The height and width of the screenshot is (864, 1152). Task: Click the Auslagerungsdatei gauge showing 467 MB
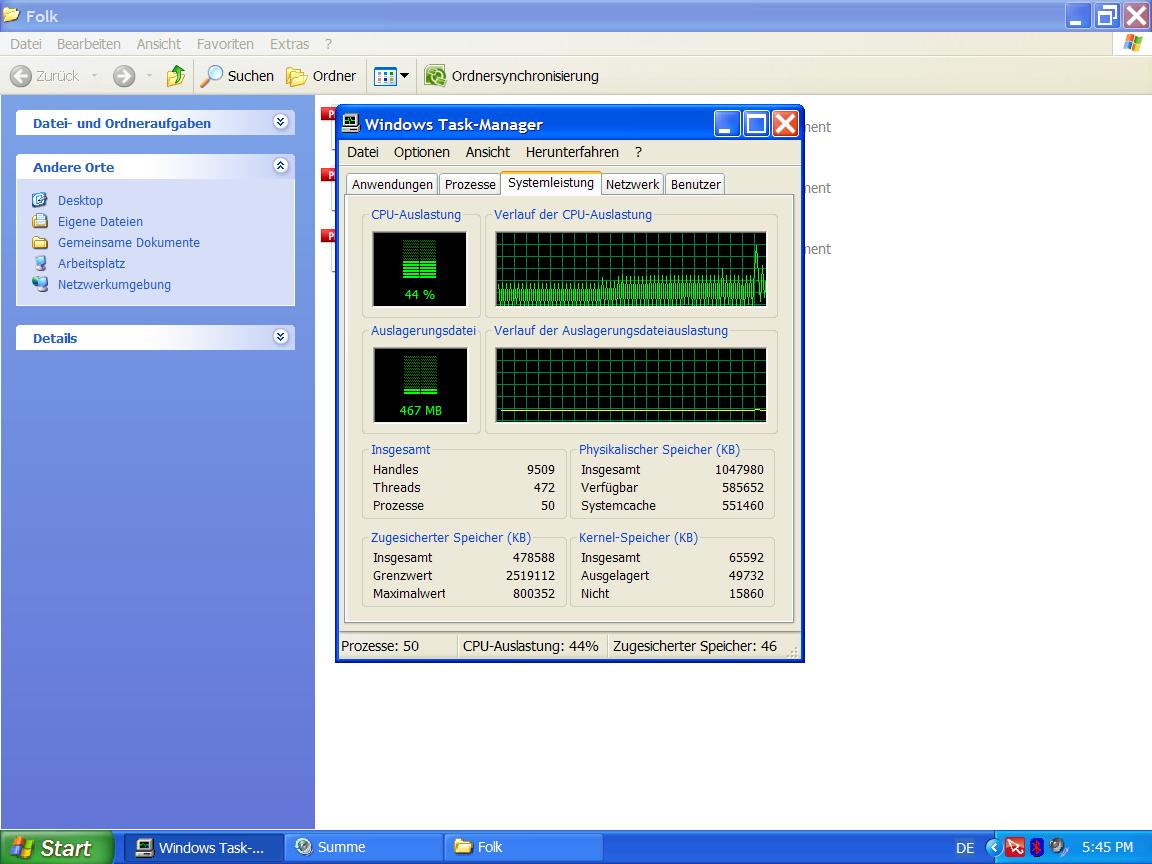[x=420, y=385]
